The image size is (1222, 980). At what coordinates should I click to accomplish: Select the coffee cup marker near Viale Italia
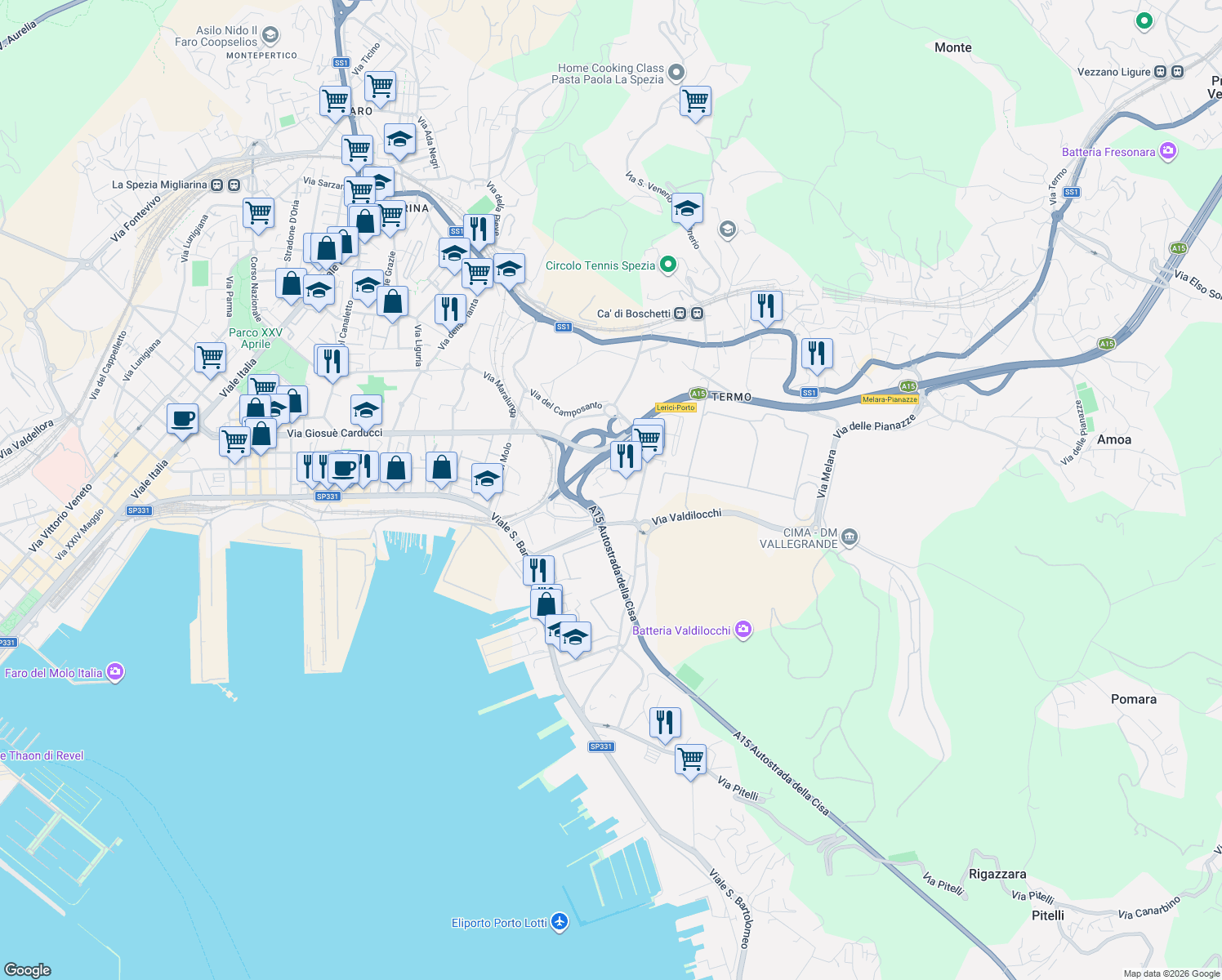182,420
